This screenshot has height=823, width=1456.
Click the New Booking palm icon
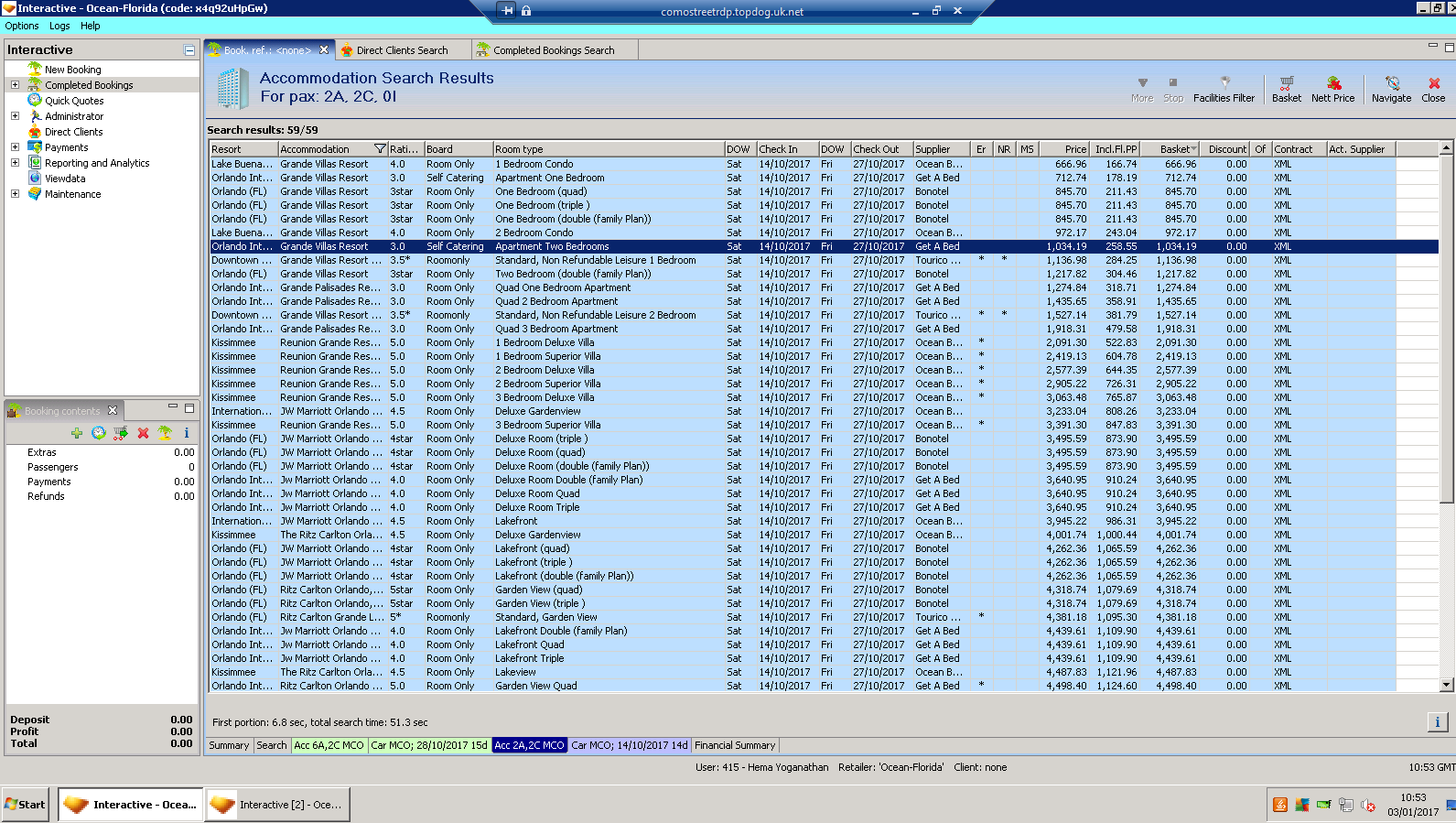[35, 69]
